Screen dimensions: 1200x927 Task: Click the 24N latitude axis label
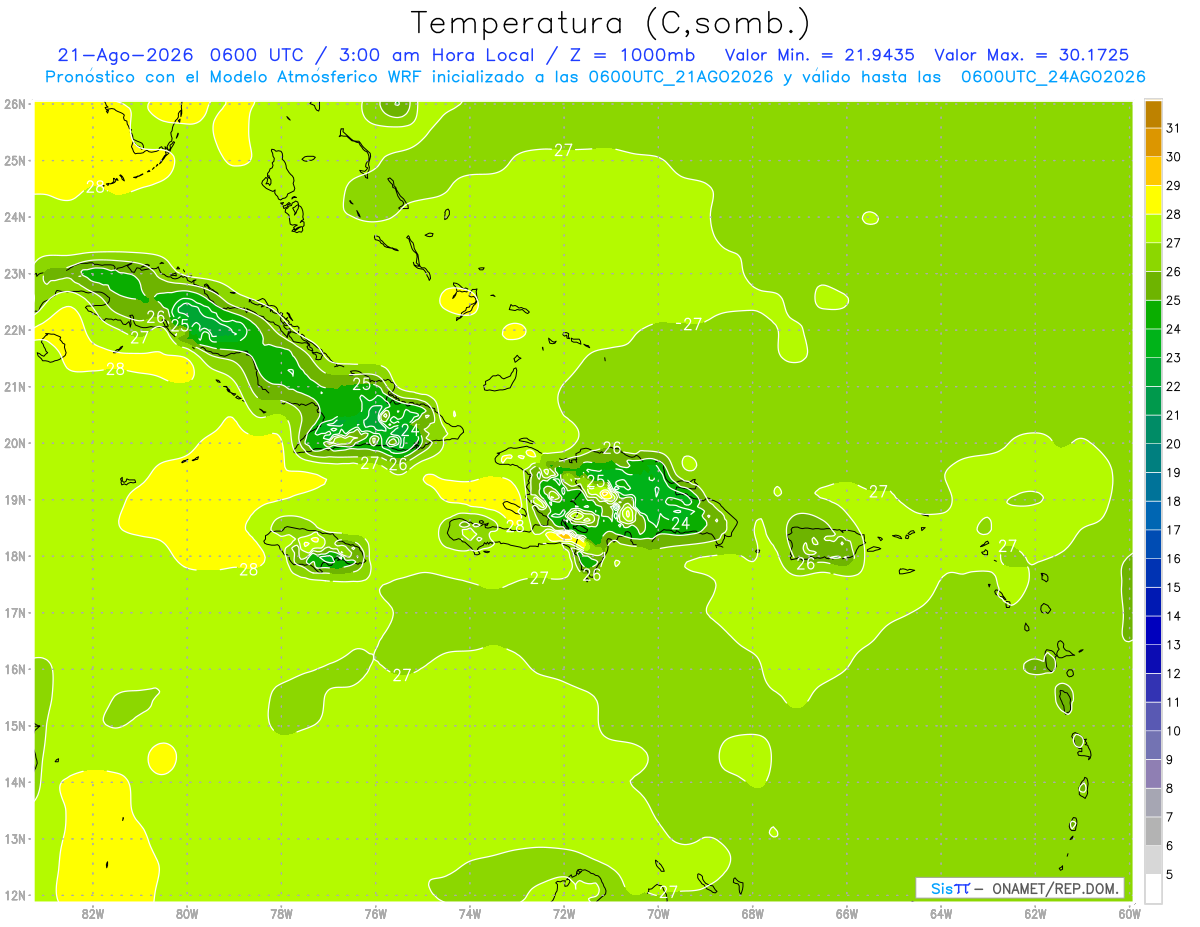pyautogui.click(x=14, y=217)
